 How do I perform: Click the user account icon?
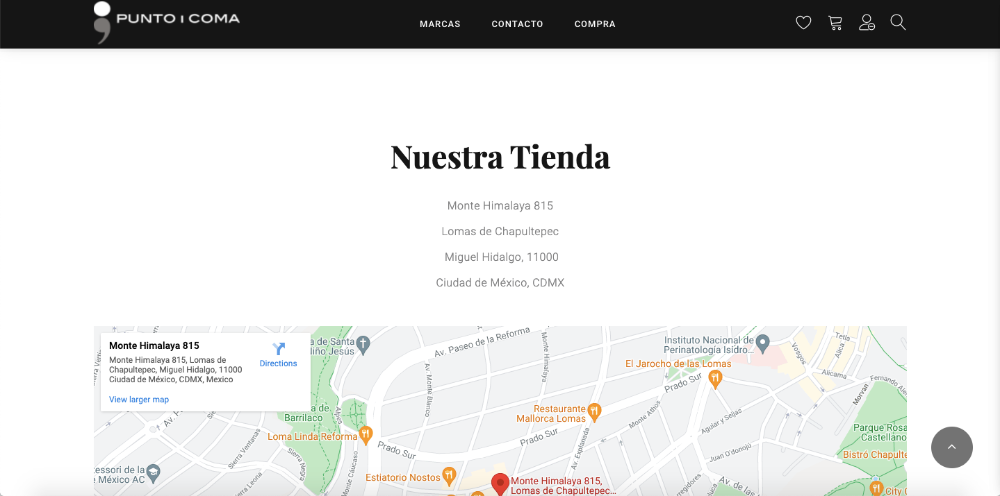click(867, 23)
